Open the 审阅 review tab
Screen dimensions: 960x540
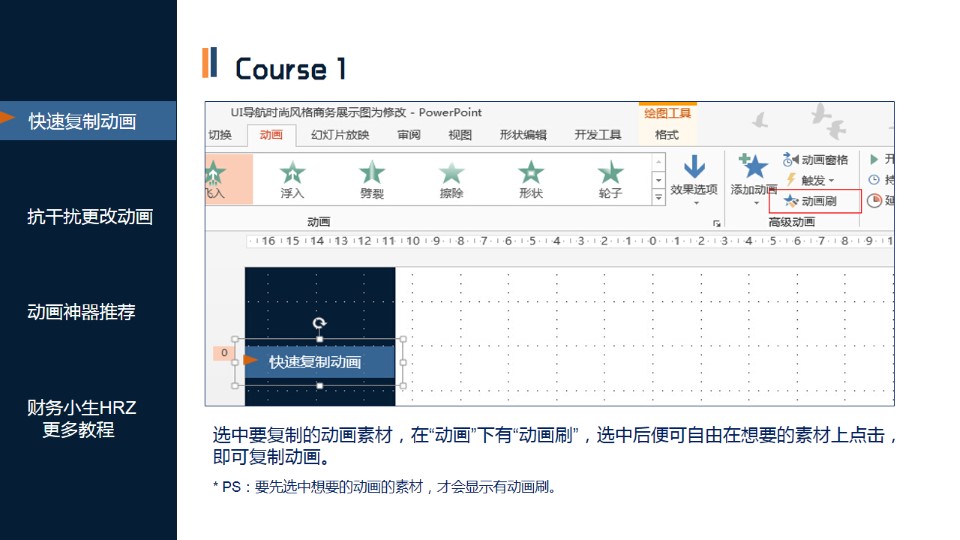tap(408, 135)
